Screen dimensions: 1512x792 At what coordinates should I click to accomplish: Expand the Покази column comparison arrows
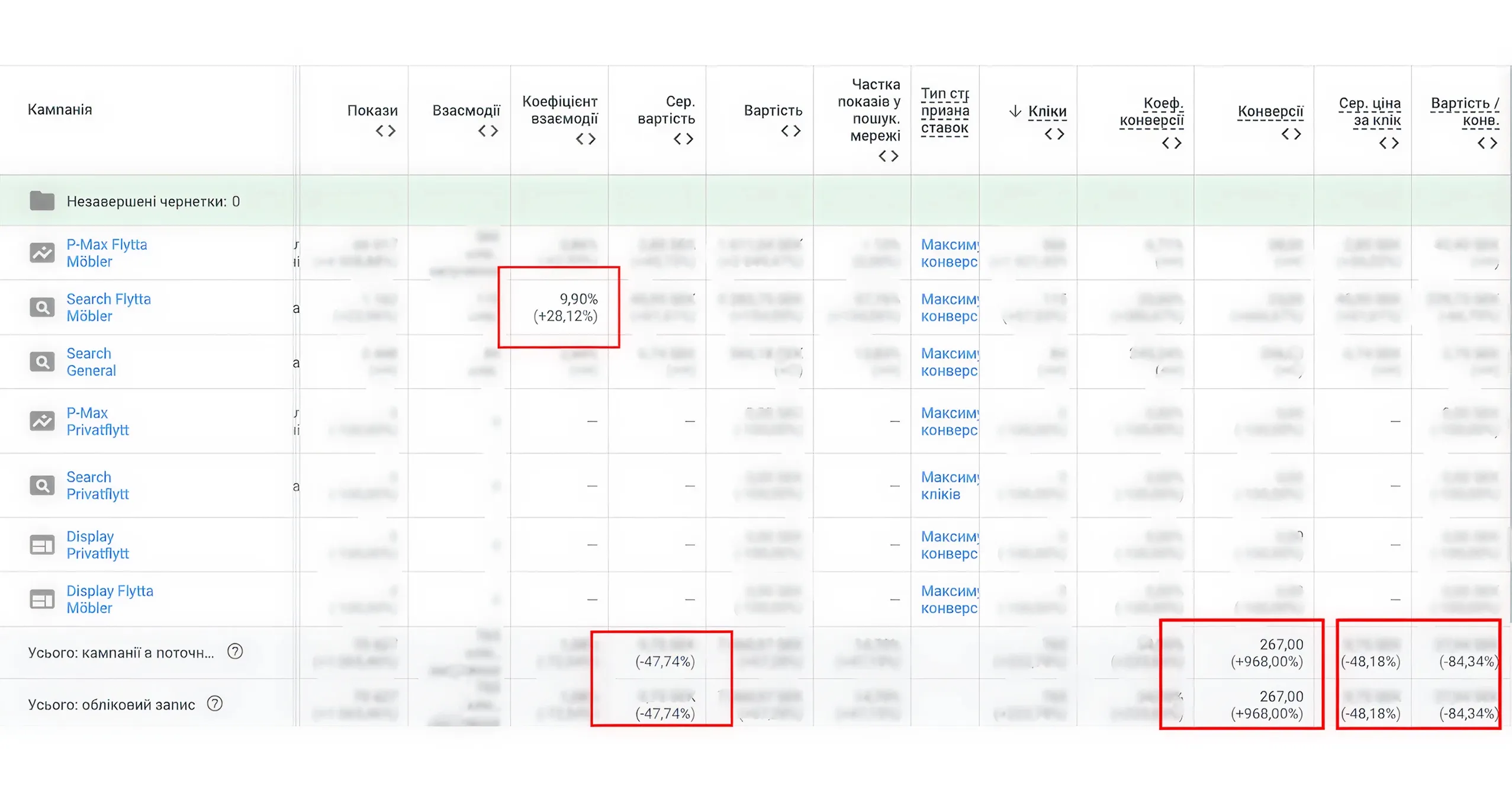click(x=385, y=131)
